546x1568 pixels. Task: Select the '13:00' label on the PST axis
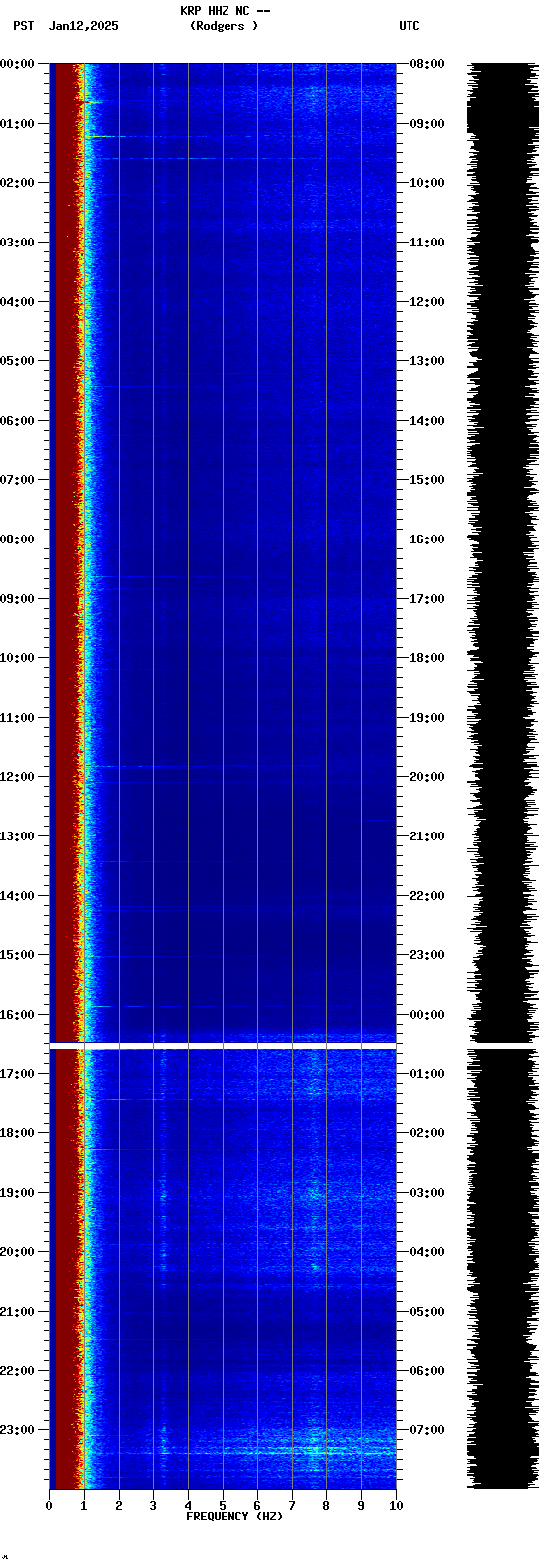(x=17, y=836)
